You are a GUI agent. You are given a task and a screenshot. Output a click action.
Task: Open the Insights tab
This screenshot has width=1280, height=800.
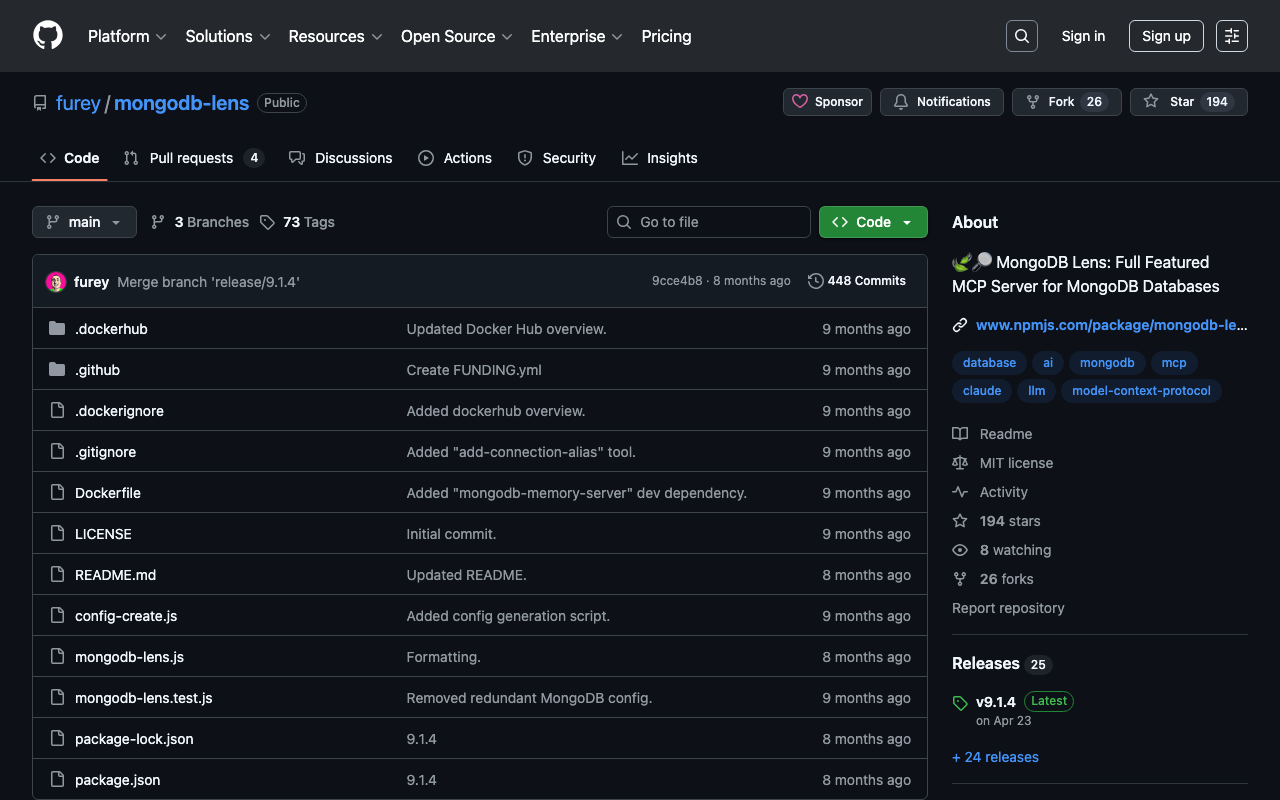[660, 158]
